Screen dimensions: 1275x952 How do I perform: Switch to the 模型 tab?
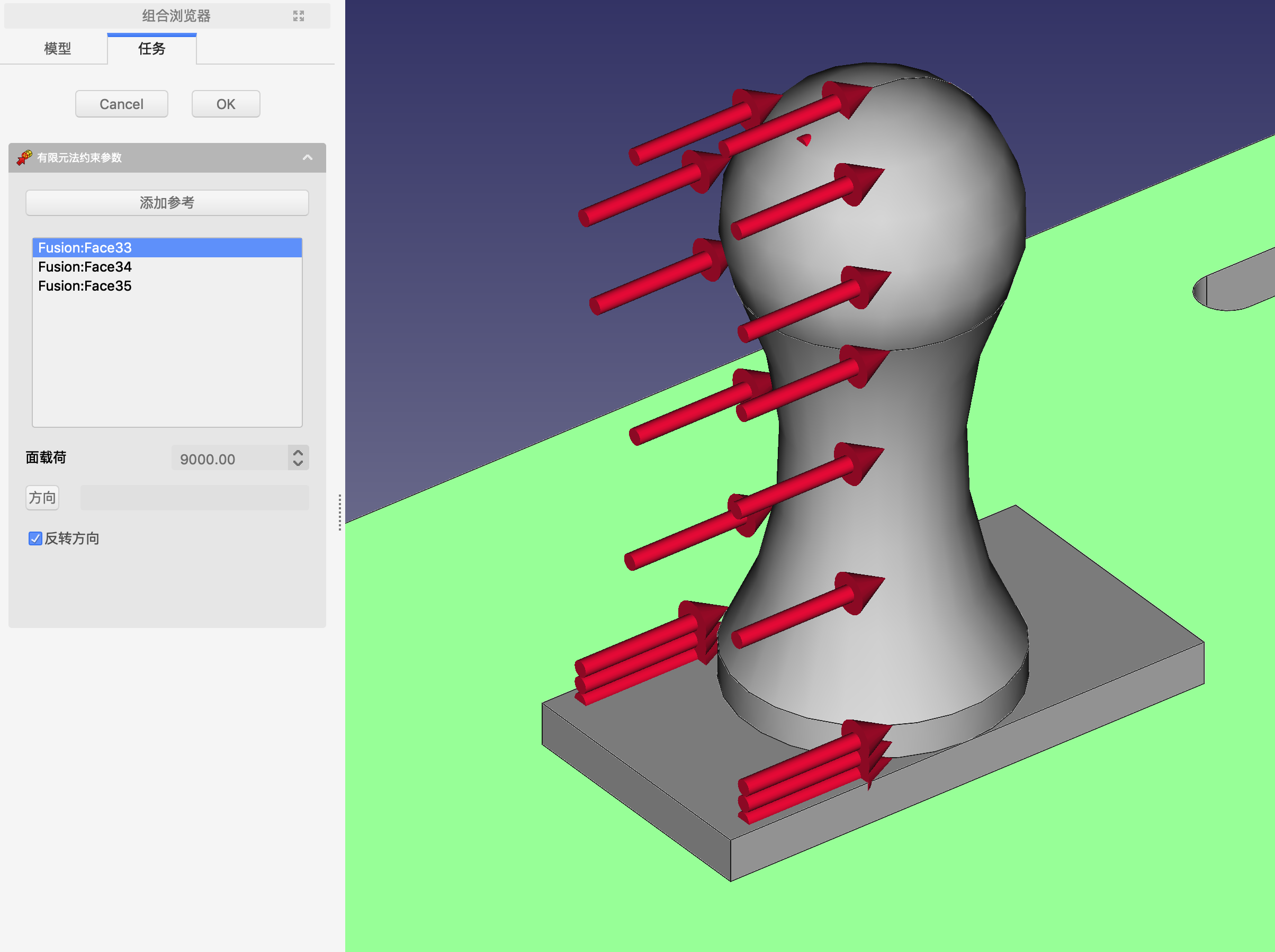click(x=57, y=49)
